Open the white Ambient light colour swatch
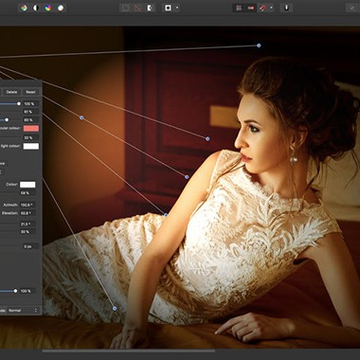This screenshot has width=360, height=360. tap(31, 146)
